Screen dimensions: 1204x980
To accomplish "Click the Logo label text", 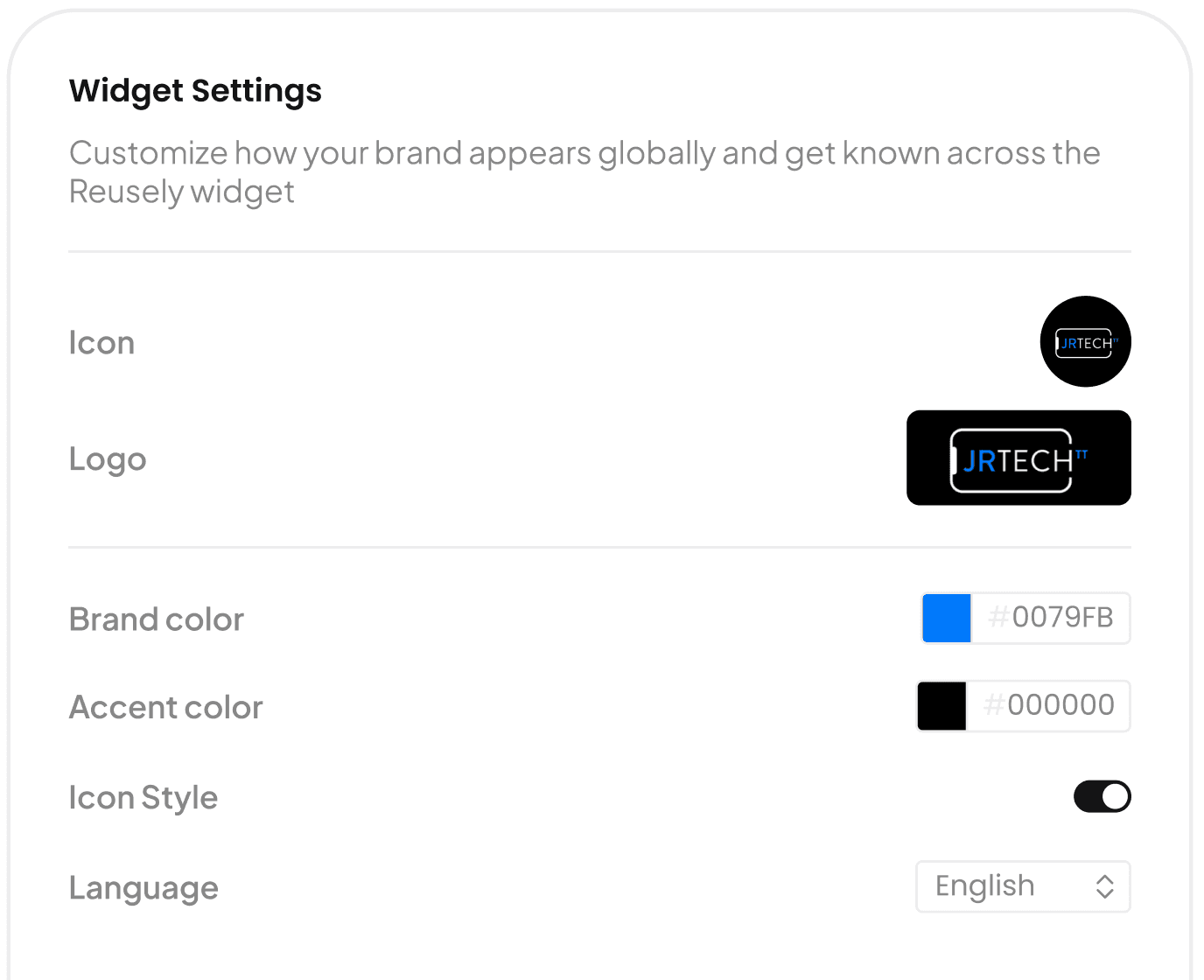I will [107, 458].
